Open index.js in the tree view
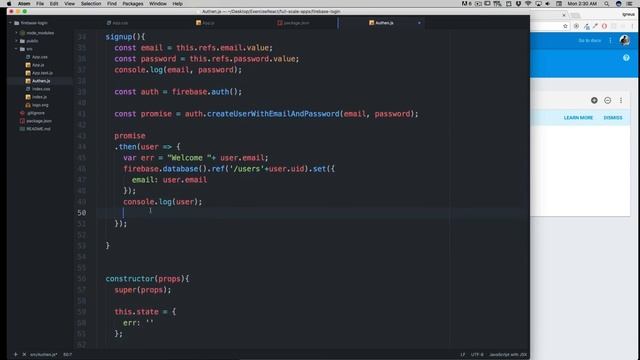The image size is (640, 360). (x=39, y=97)
